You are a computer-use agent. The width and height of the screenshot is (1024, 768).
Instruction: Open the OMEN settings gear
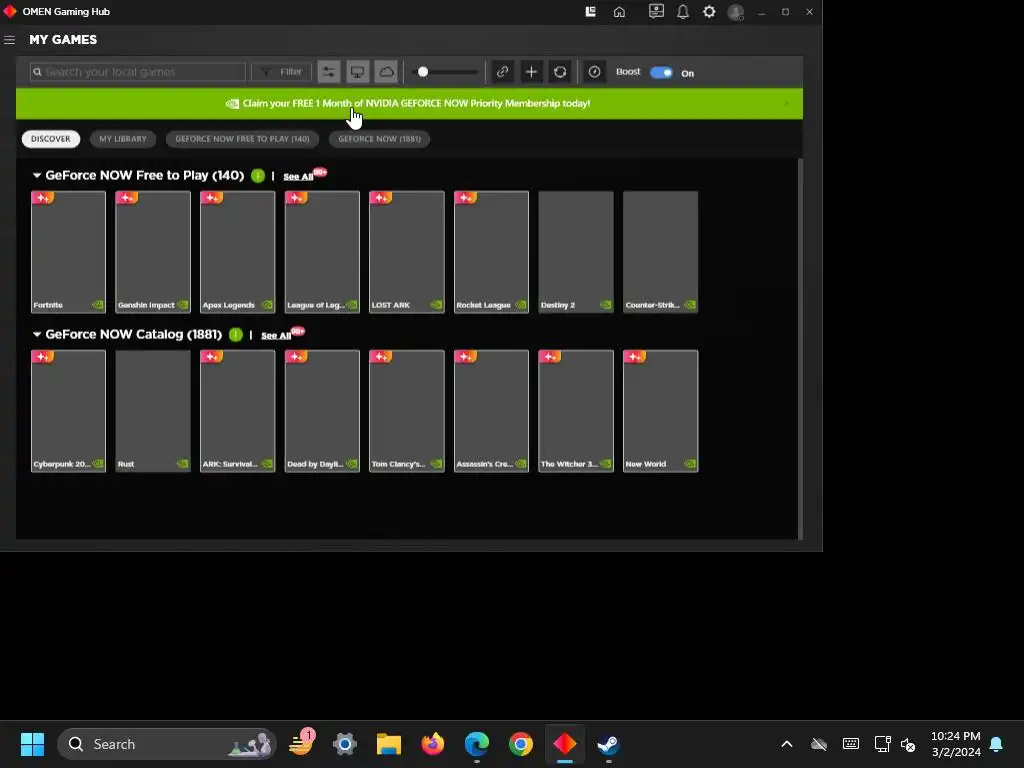tap(709, 12)
